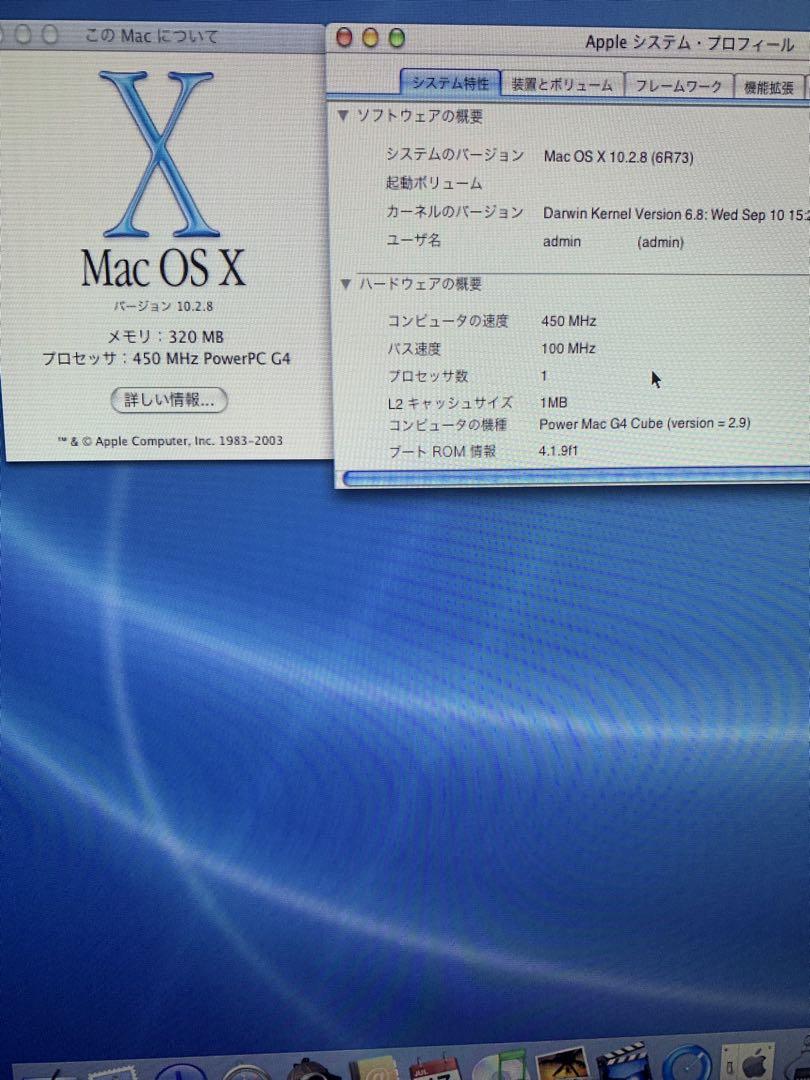Select the フレームワーク tab
The height and width of the screenshot is (1080, 810).
point(678,86)
